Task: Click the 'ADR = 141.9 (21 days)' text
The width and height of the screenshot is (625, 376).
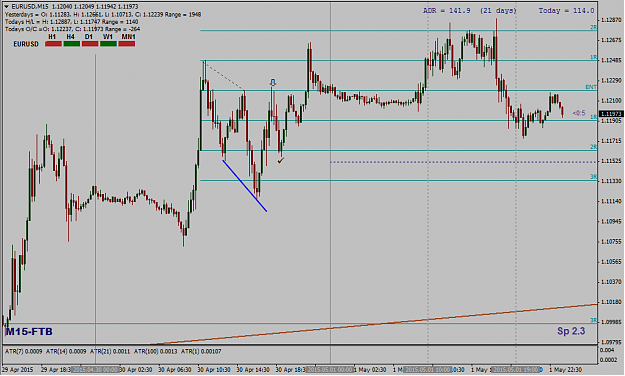Action: pos(470,11)
